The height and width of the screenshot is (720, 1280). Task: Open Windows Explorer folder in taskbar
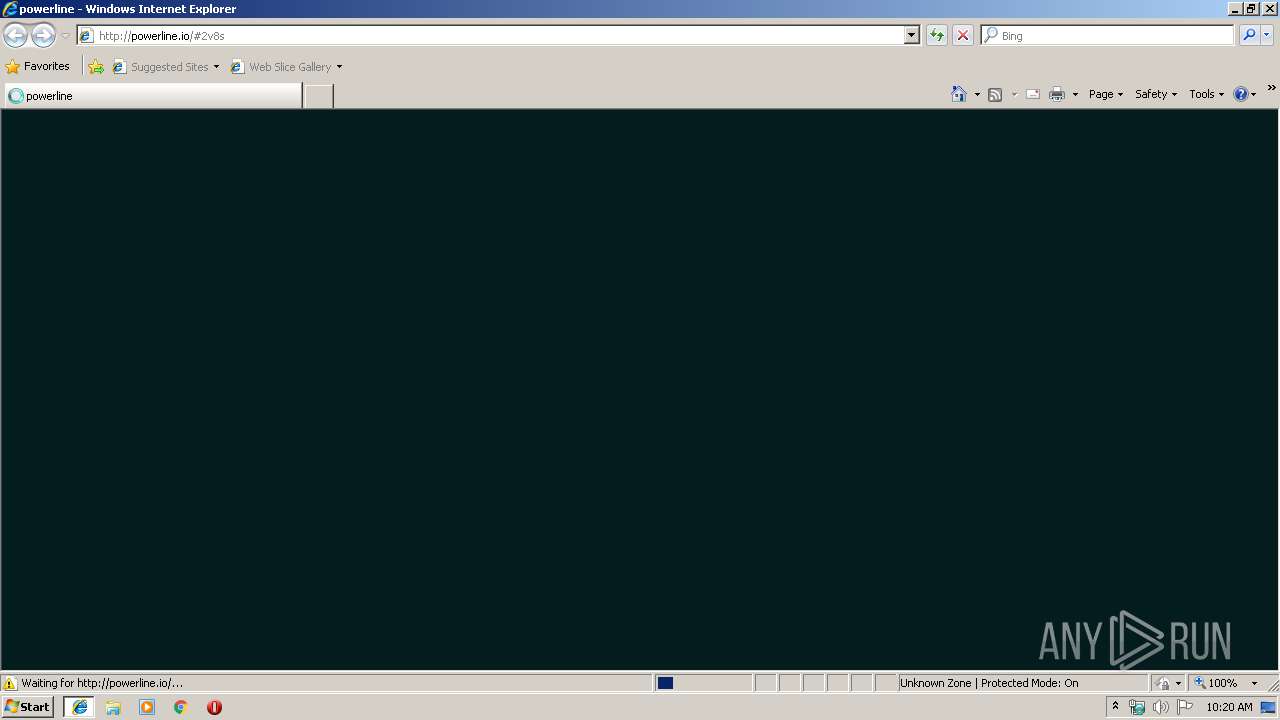tap(113, 707)
